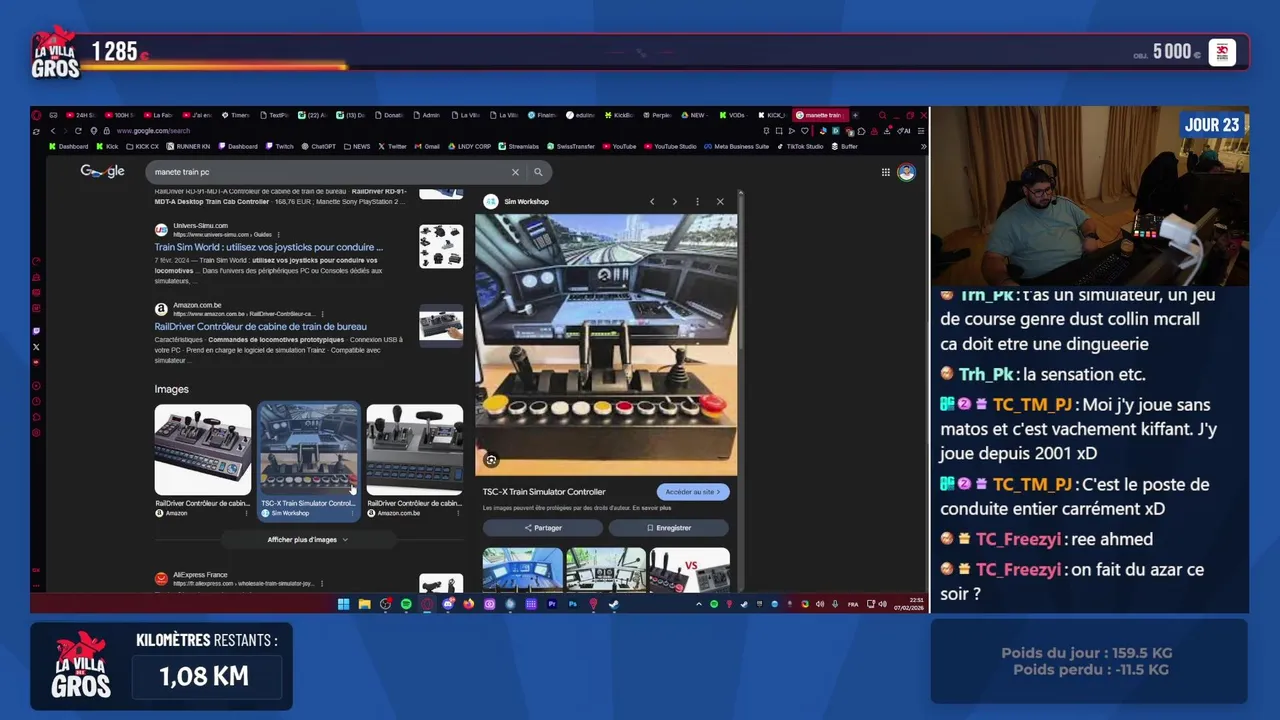Open Windows Start menu

[x=343, y=604]
